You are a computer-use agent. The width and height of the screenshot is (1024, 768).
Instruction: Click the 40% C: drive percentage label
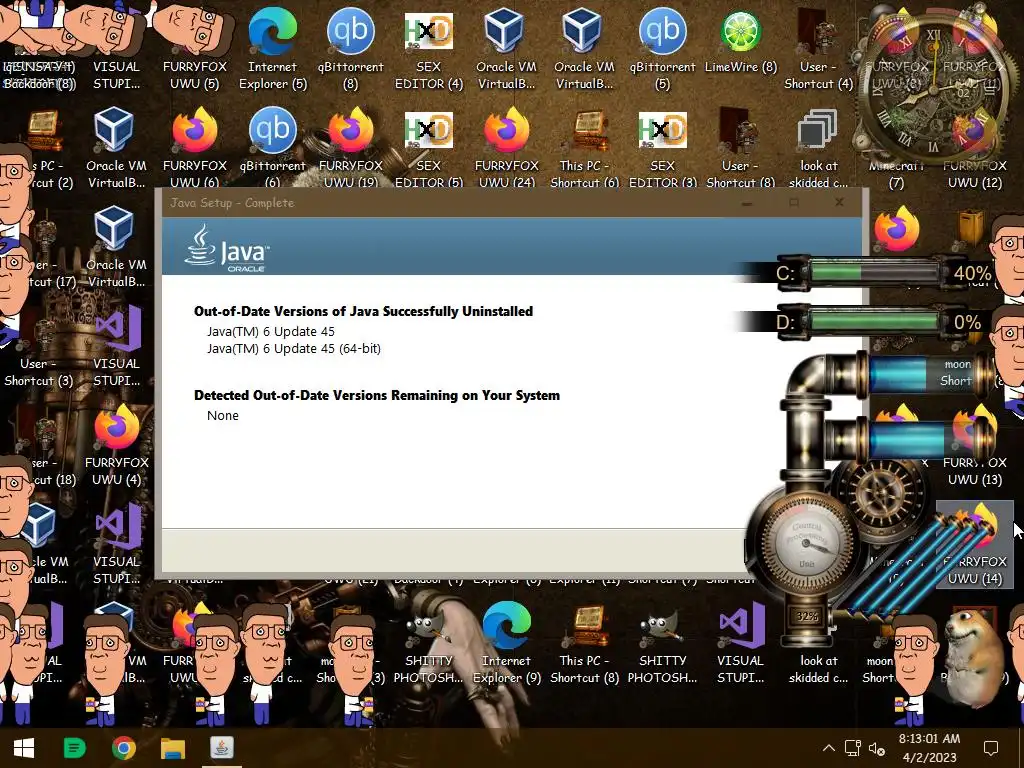click(x=972, y=273)
